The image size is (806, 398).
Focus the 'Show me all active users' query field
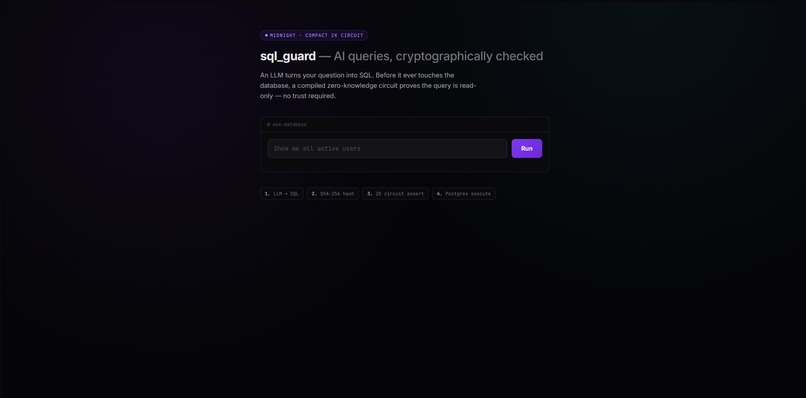click(387, 149)
